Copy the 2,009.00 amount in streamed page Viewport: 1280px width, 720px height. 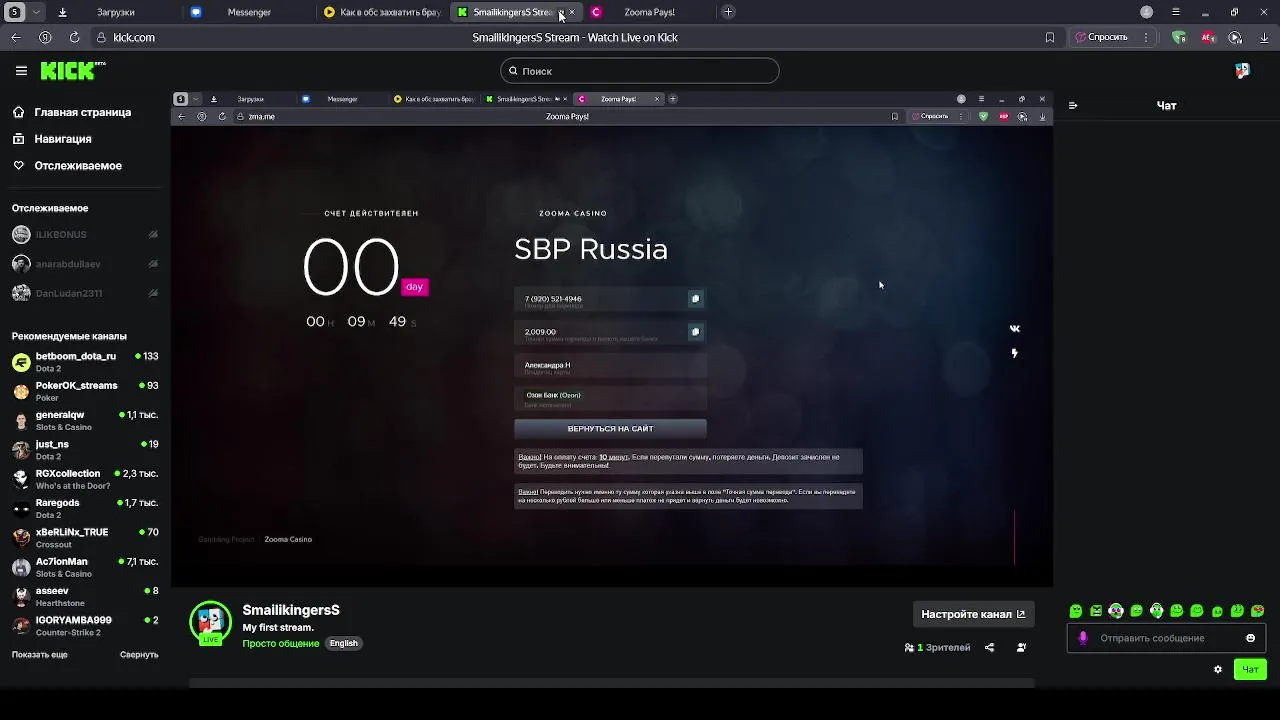(x=695, y=332)
